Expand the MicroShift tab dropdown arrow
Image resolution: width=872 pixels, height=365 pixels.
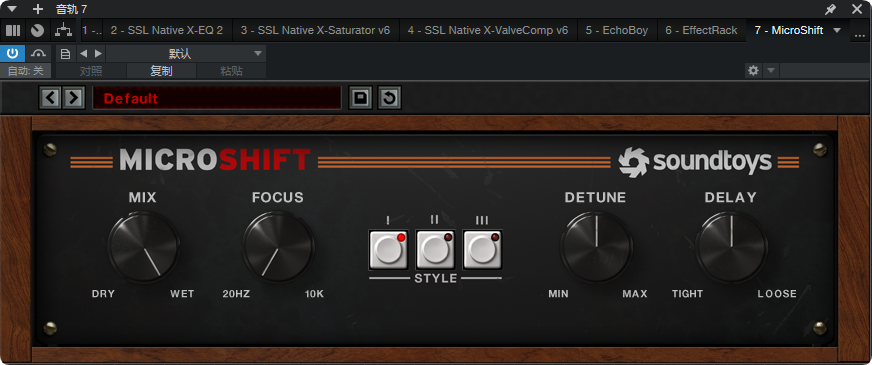(x=837, y=30)
